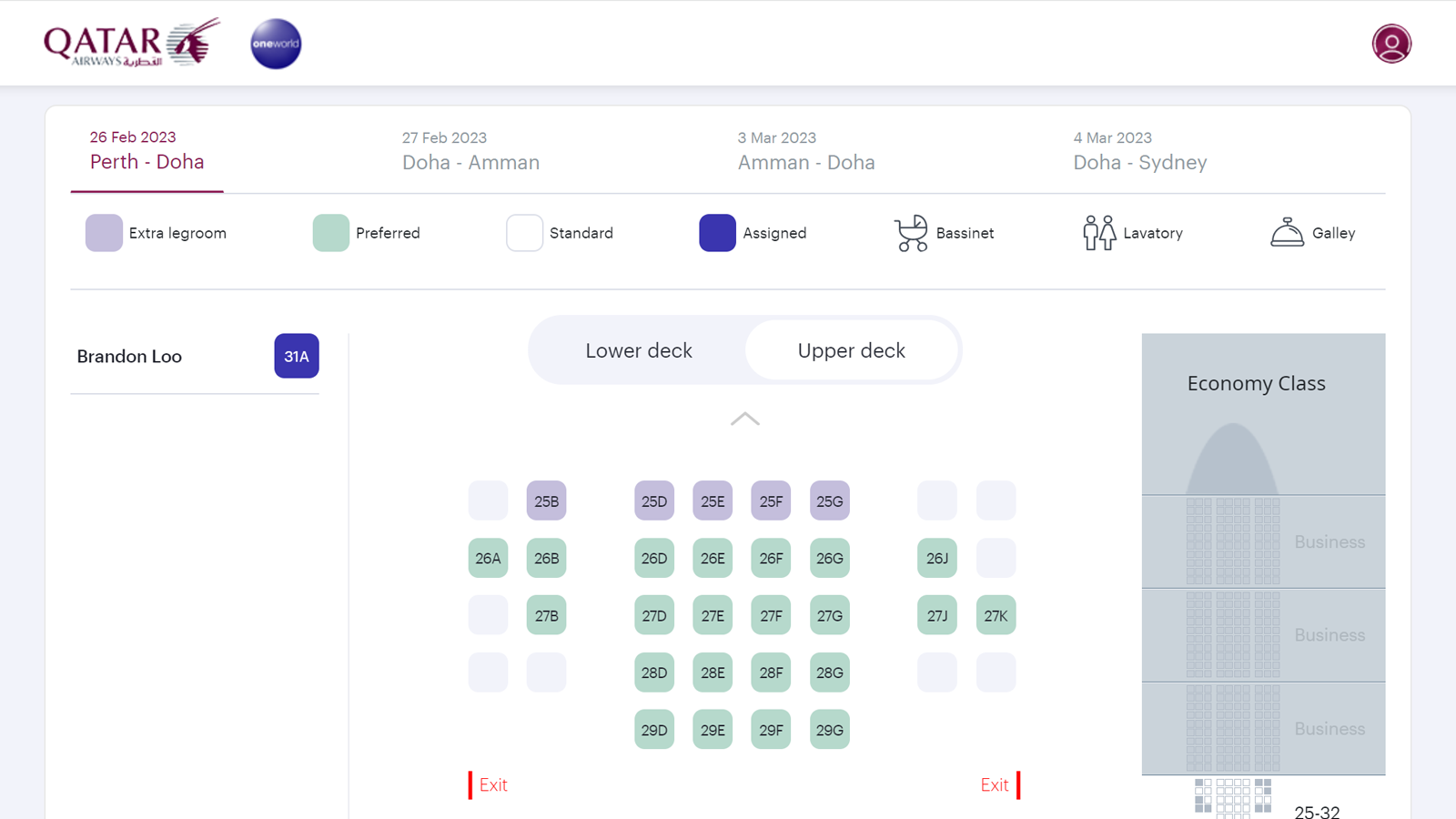Choose seat 27J
The image size is (1456, 819).
tap(937, 615)
